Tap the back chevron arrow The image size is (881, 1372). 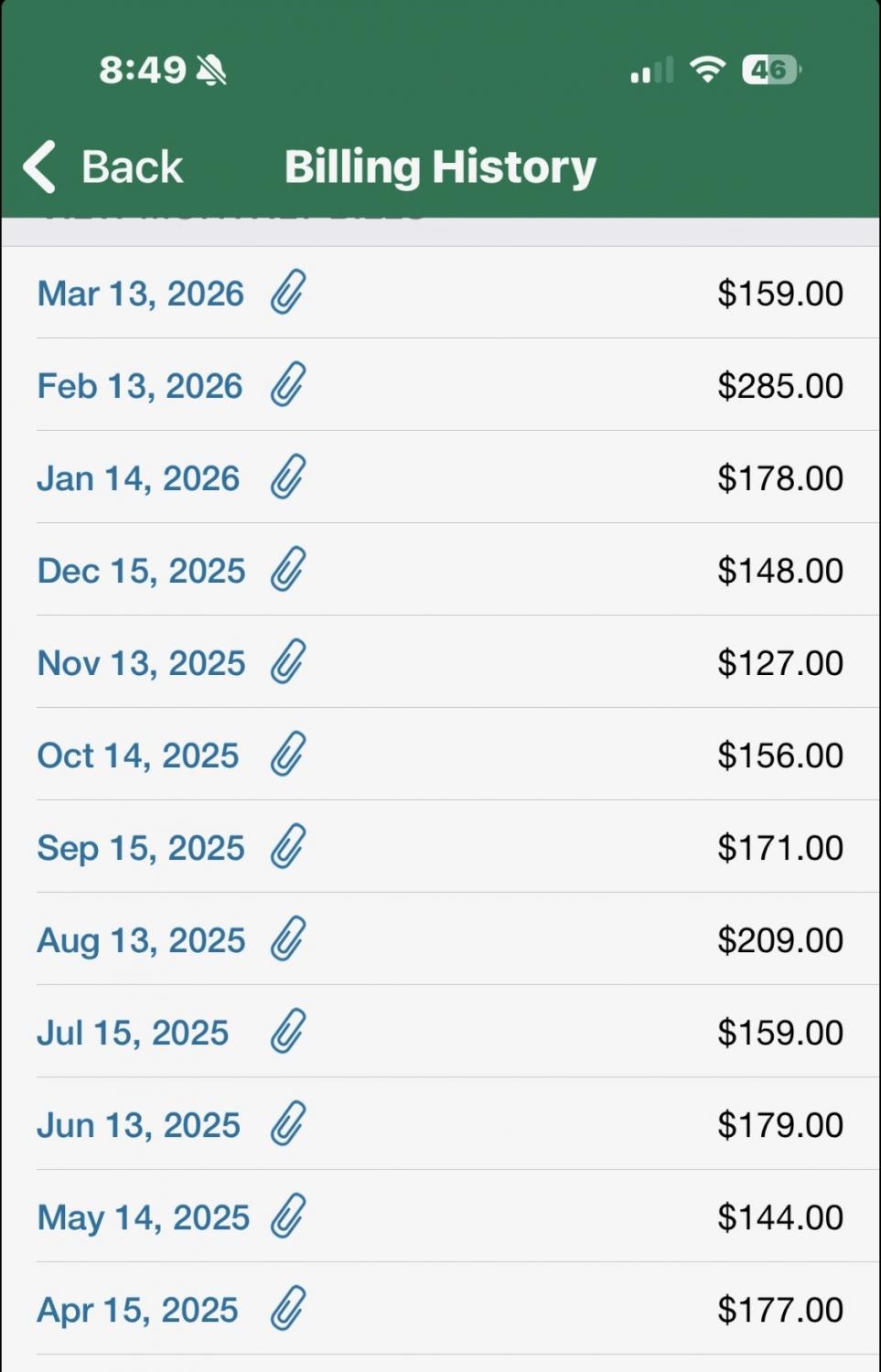(39, 166)
